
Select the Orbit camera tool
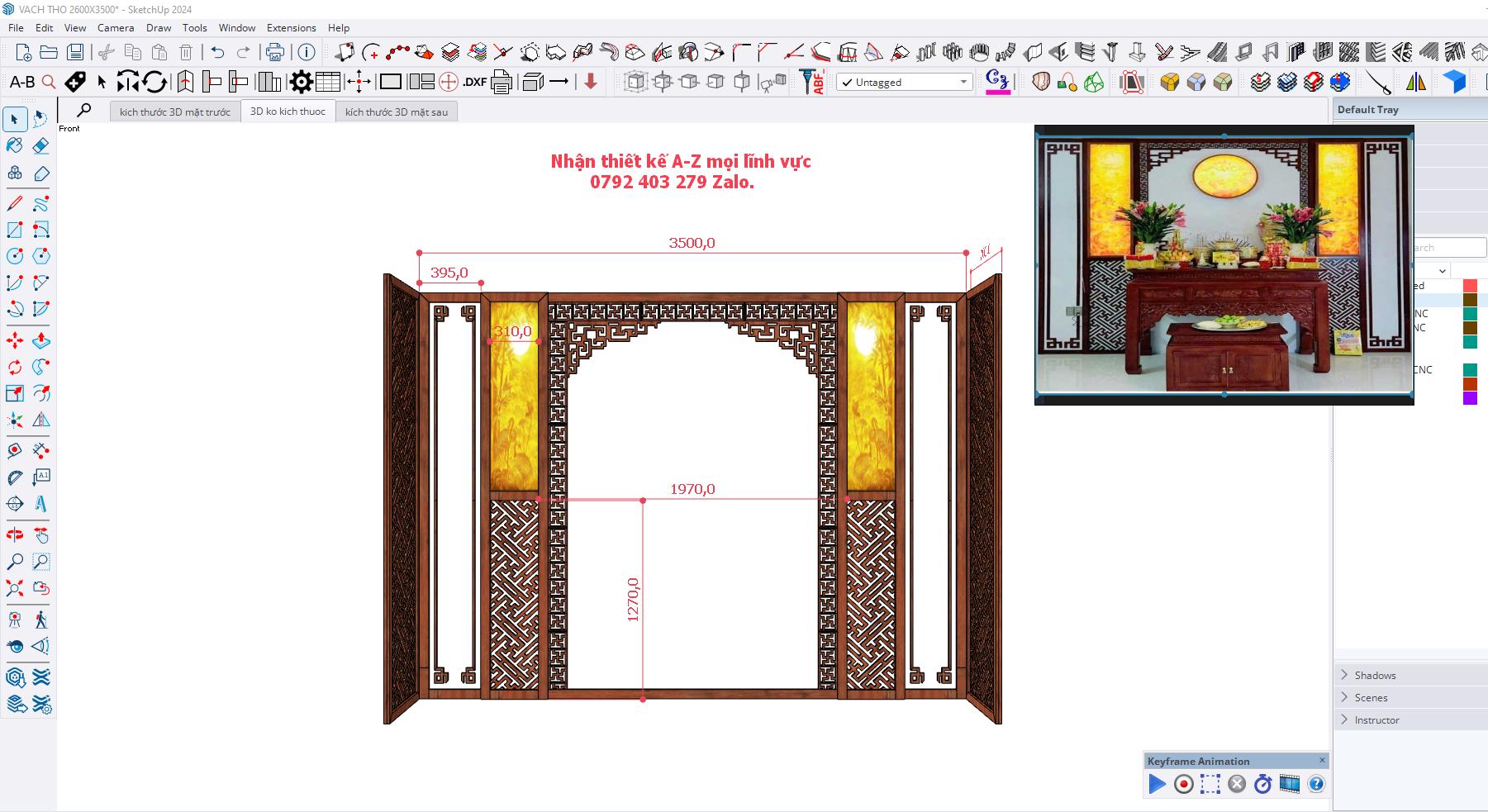click(x=15, y=535)
